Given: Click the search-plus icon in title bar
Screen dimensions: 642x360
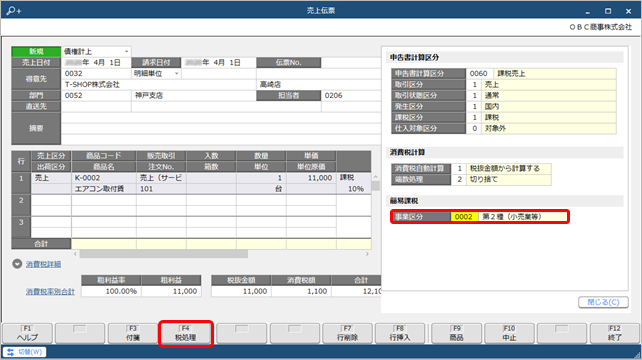Looking at the screenshot, I should point(14,11).
